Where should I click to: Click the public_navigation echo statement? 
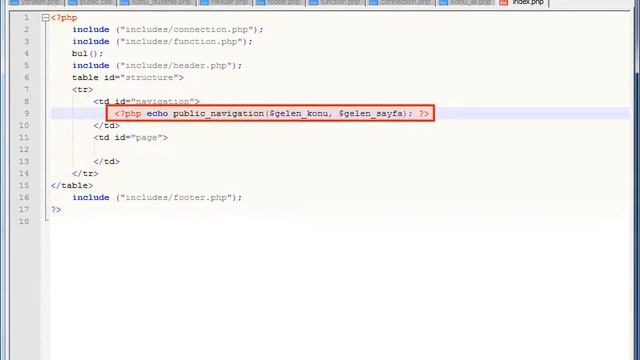point(272,113)
